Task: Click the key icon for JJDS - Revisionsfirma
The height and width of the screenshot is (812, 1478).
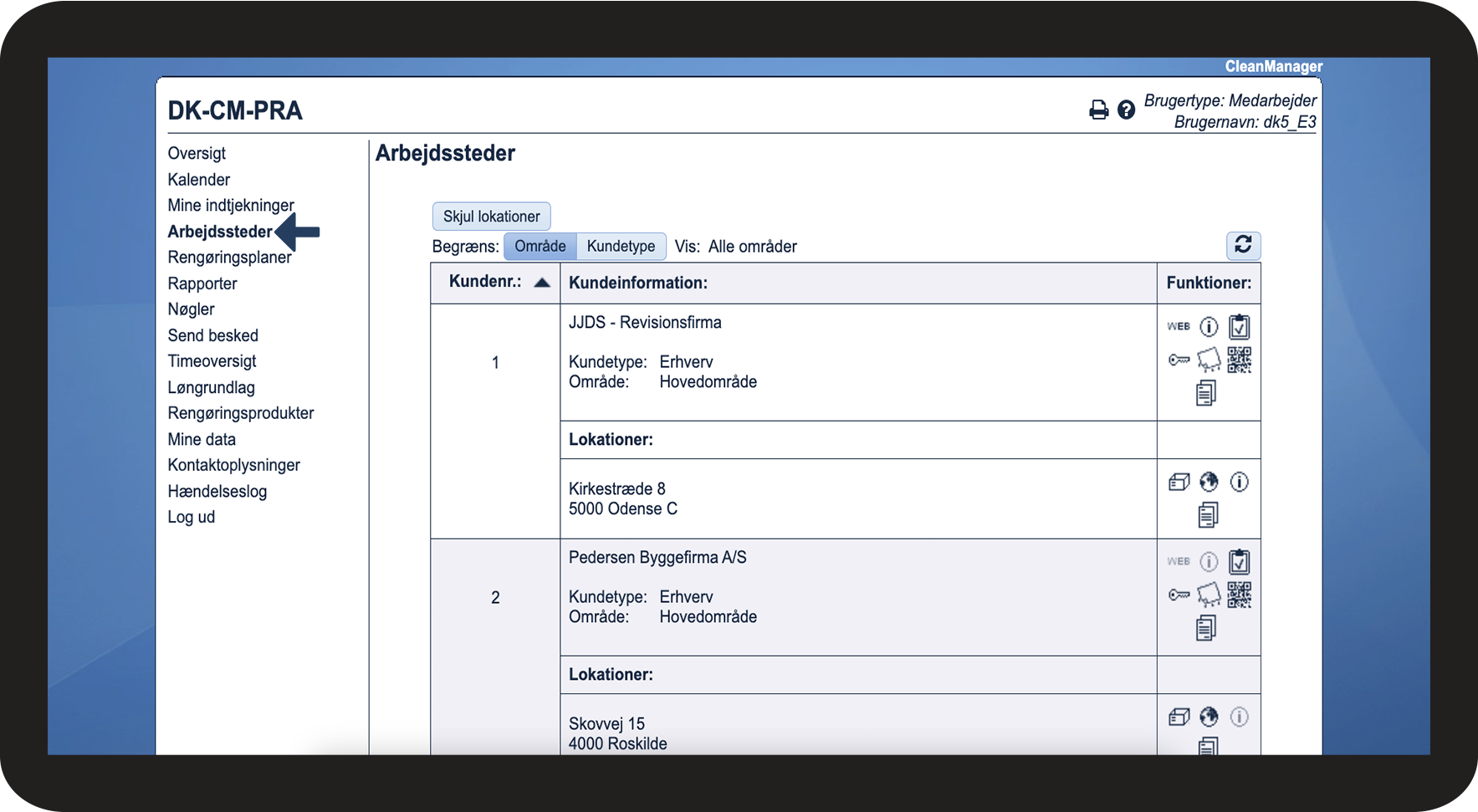Action: tap(1179, 360)
